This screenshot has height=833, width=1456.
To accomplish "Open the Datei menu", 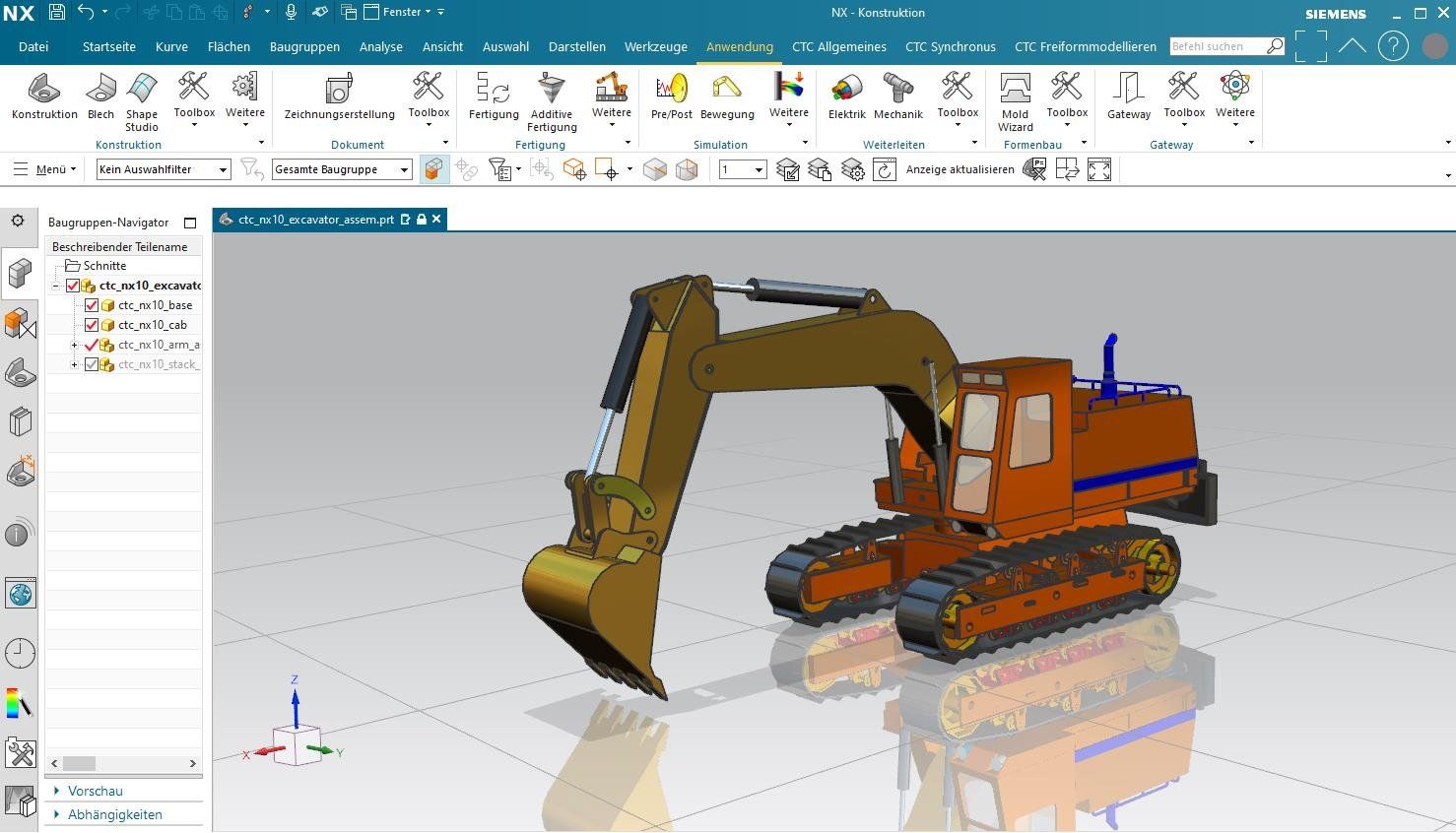I will tap(33, 46).
